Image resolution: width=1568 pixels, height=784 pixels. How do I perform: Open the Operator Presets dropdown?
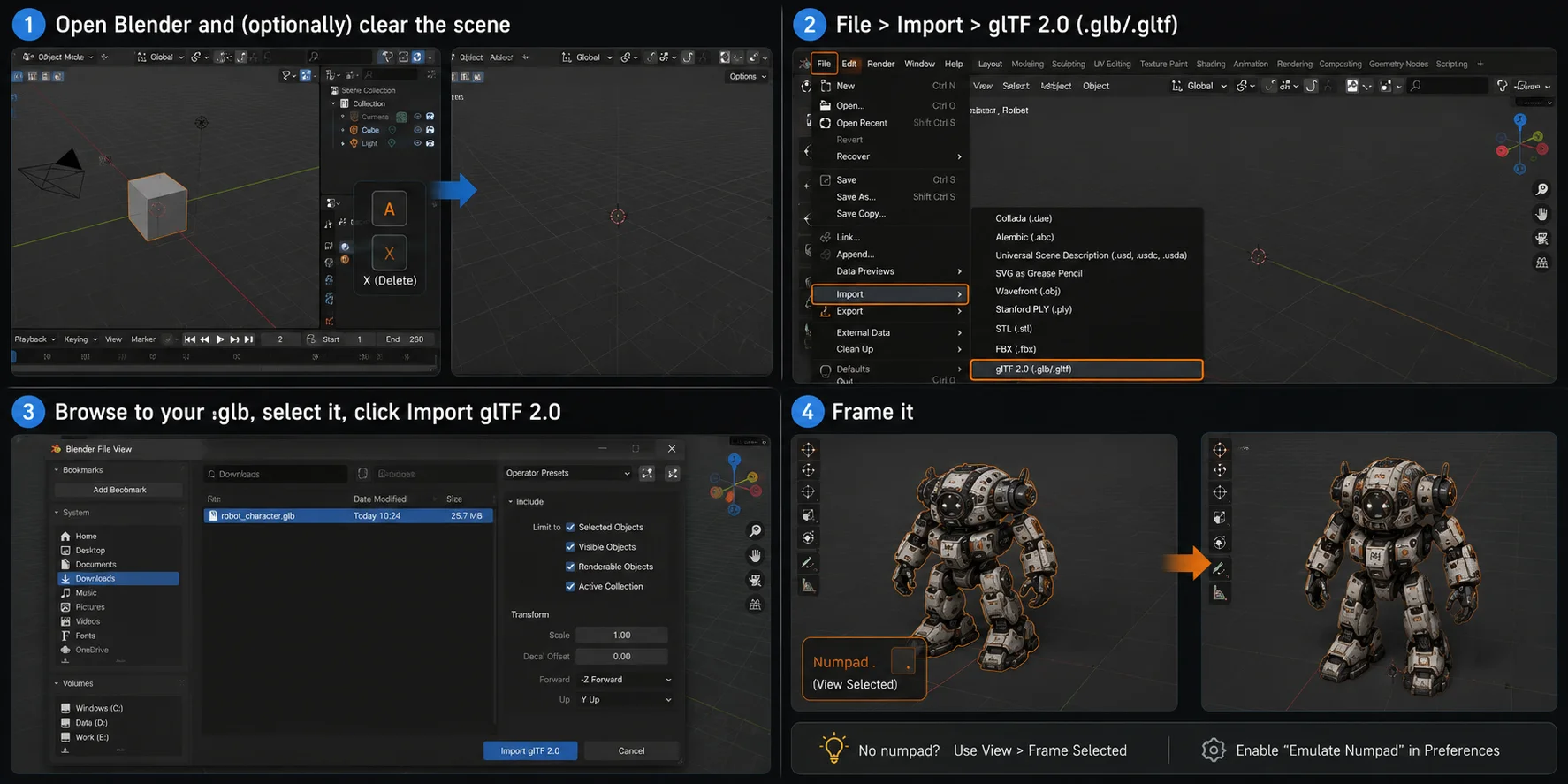[x=567, y=474]
